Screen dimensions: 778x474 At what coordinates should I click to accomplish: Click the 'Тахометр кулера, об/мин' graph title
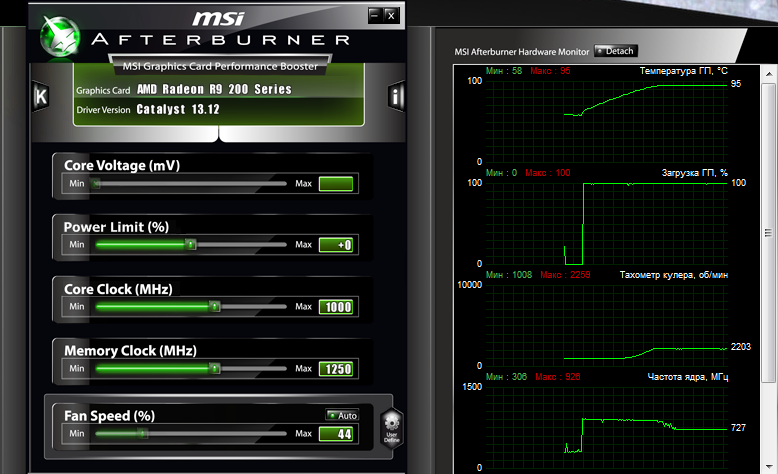coord(674,275)
